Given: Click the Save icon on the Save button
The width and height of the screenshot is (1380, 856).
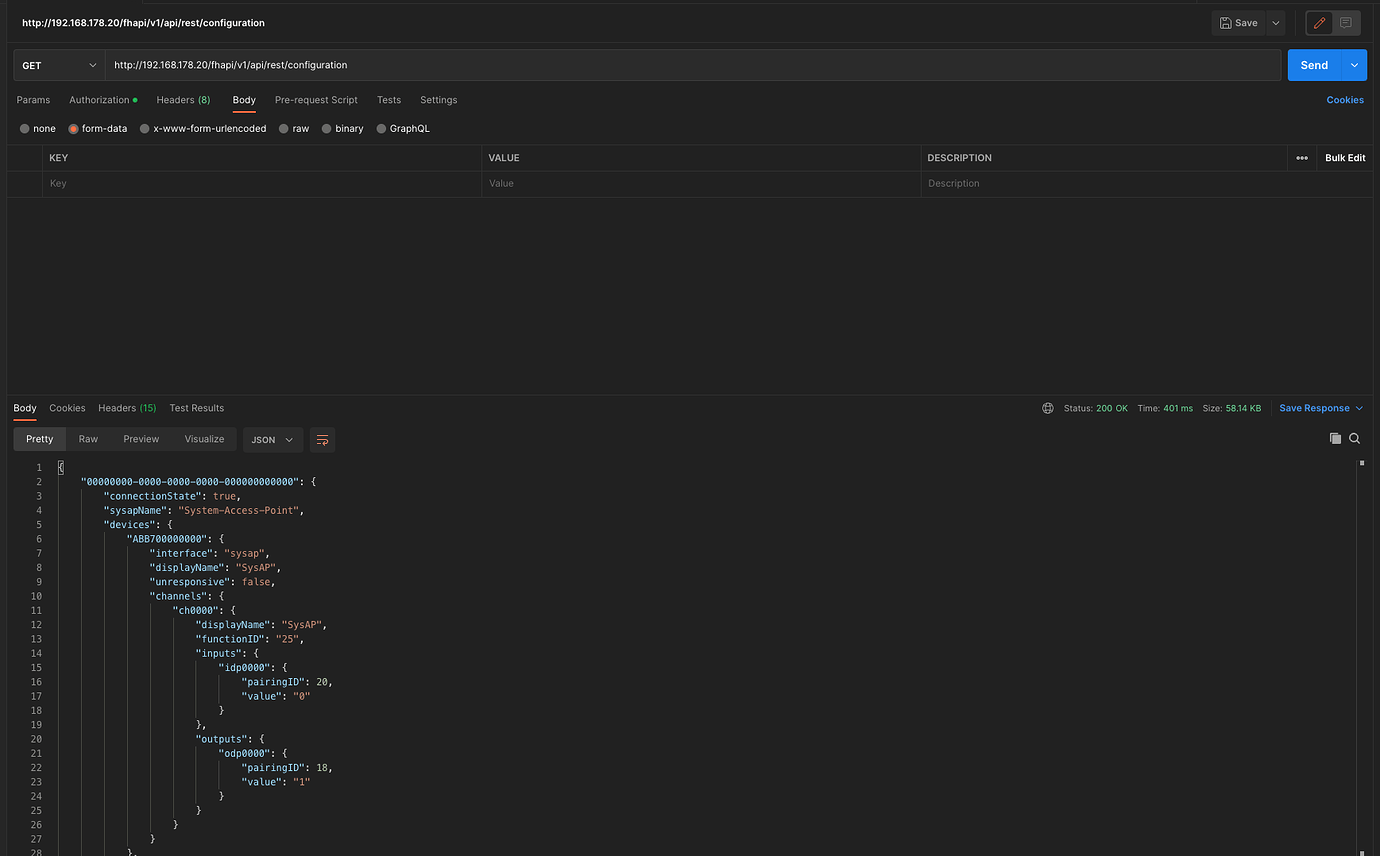Looking at the screenshot, I should (x=1226, y=22).
